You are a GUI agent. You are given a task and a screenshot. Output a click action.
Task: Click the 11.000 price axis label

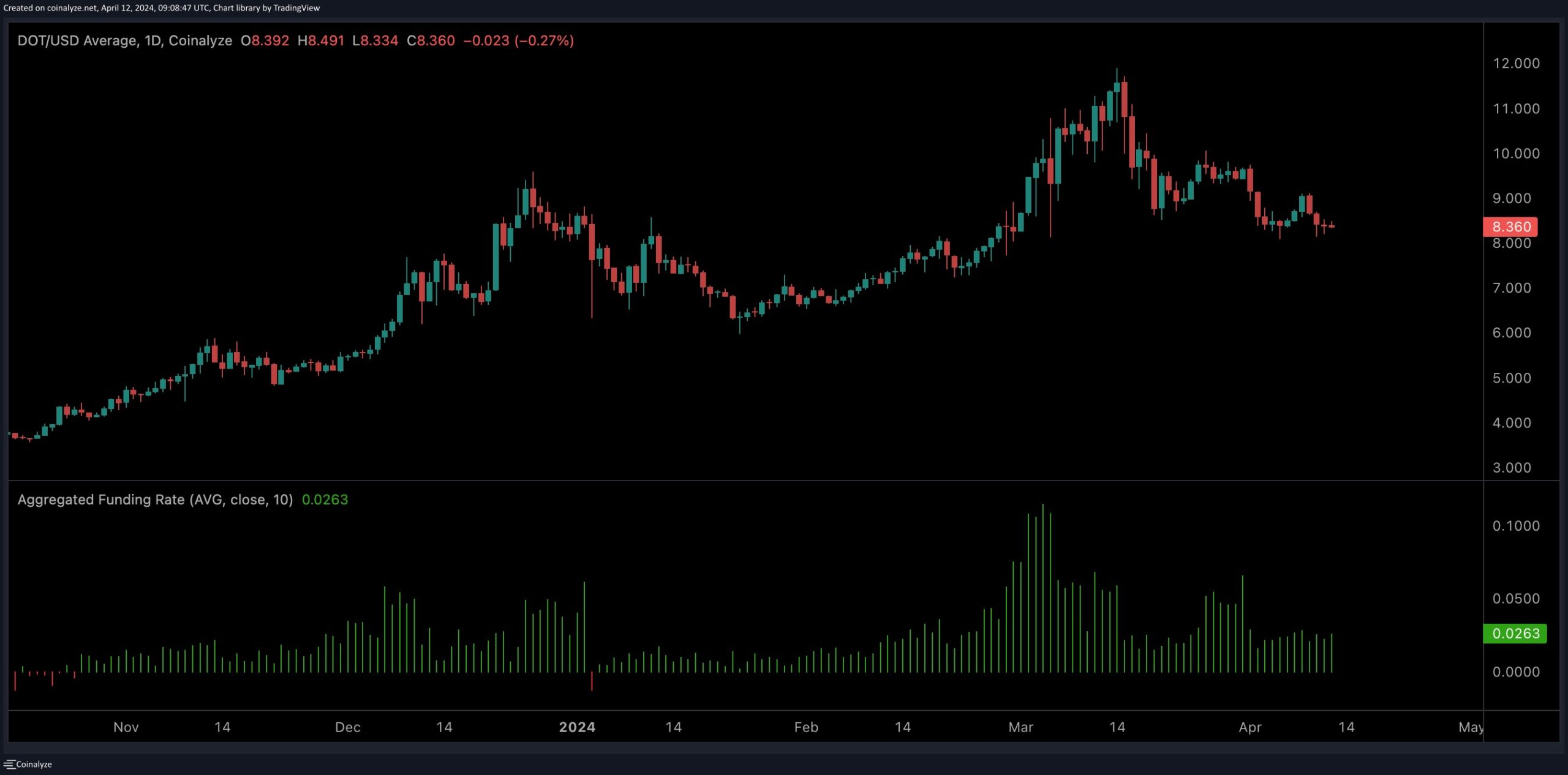(1516, 108)
